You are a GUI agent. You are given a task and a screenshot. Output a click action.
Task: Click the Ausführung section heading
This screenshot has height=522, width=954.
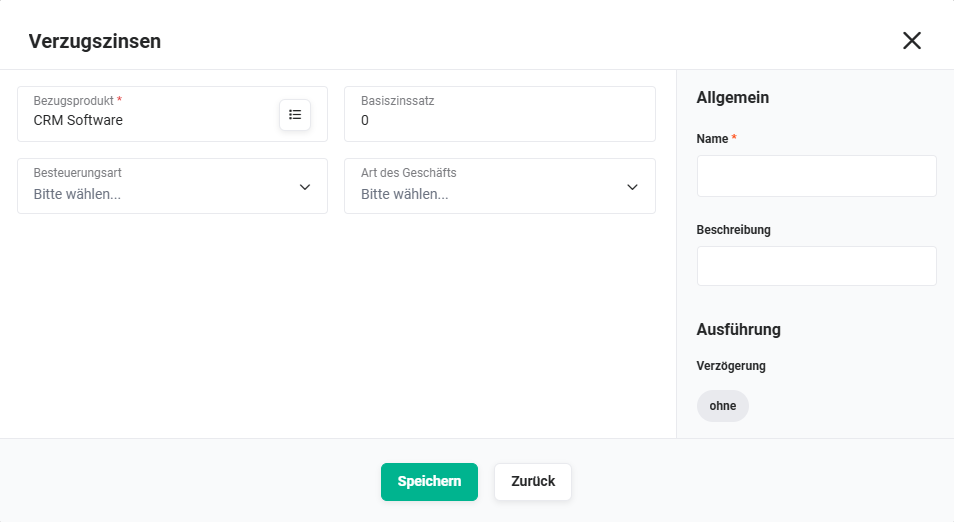pos(739,329)
